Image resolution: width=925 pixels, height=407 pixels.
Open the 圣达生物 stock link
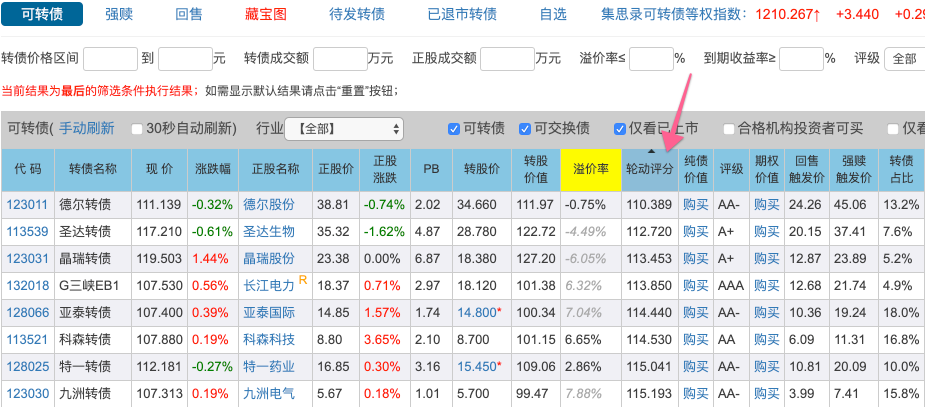pos(269,232)
